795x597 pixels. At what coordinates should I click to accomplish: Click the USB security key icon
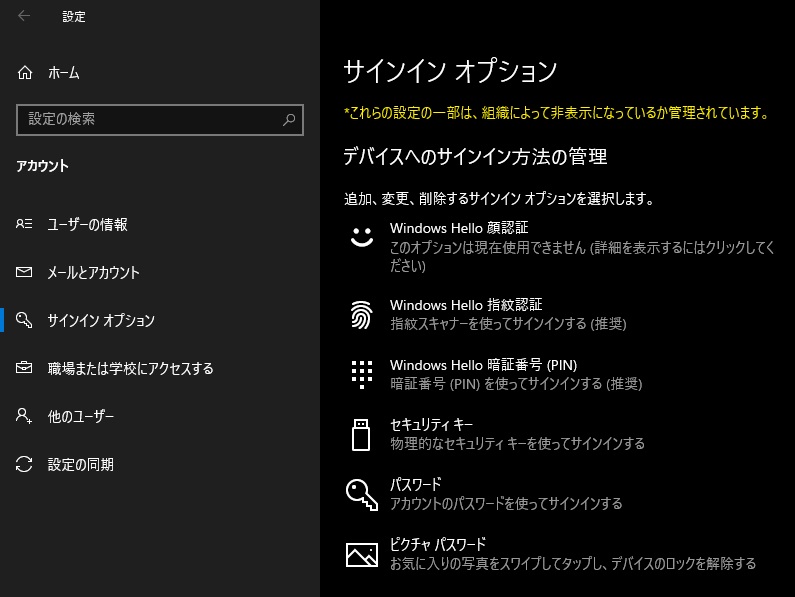click(361, 435)
